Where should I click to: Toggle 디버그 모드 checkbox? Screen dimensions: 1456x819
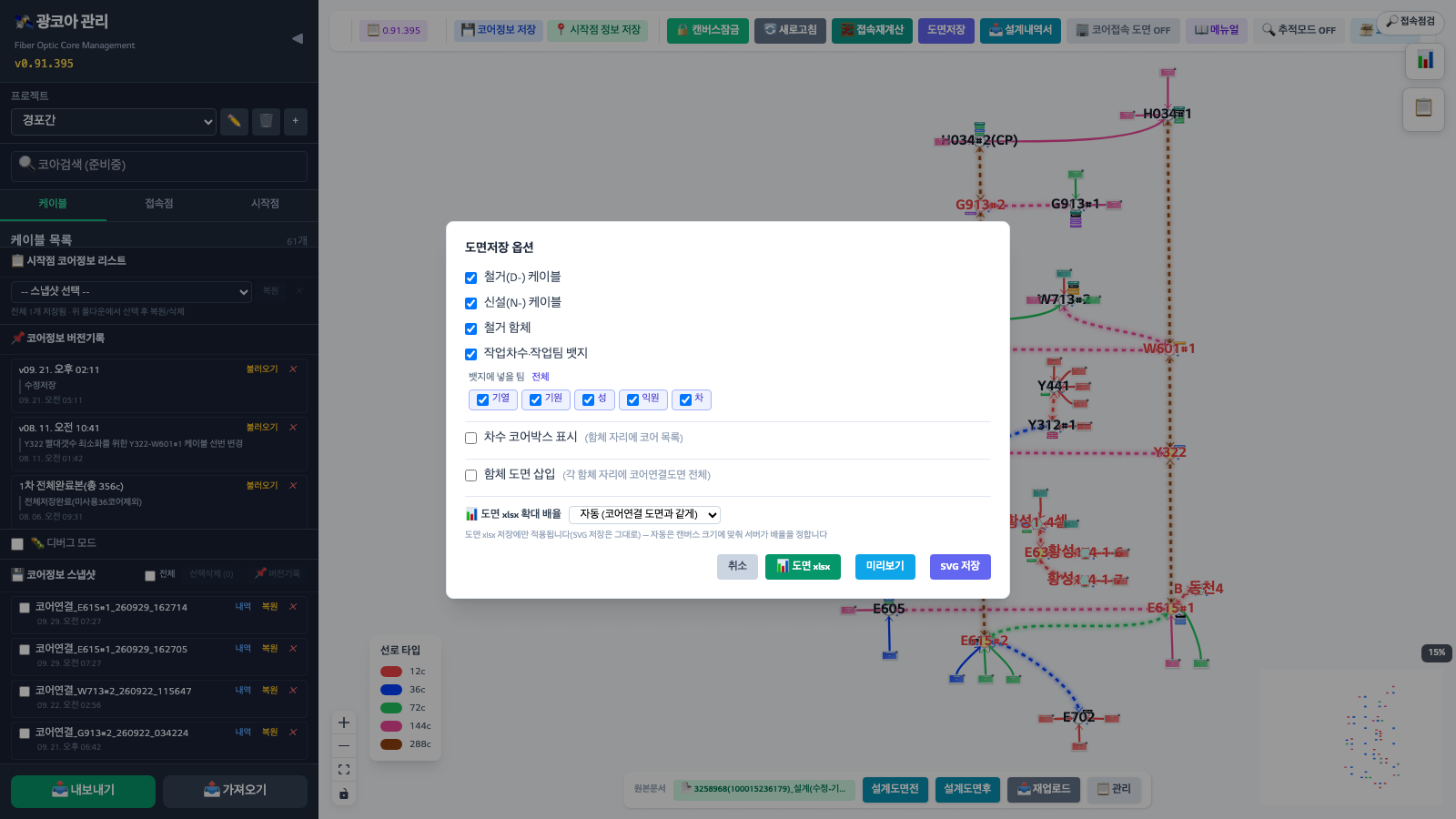(16, 544)
